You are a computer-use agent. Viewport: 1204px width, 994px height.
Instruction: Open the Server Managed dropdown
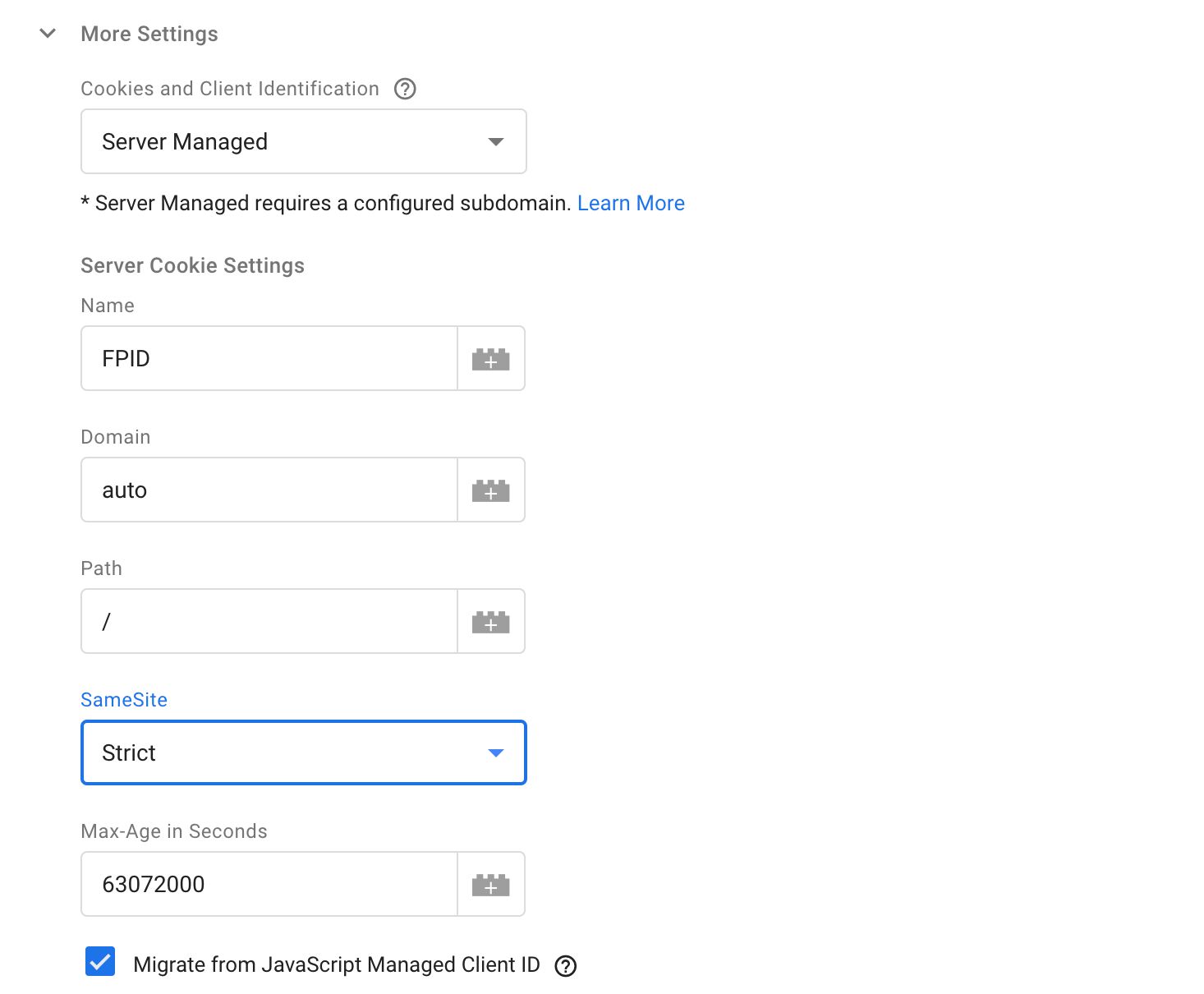303,141
